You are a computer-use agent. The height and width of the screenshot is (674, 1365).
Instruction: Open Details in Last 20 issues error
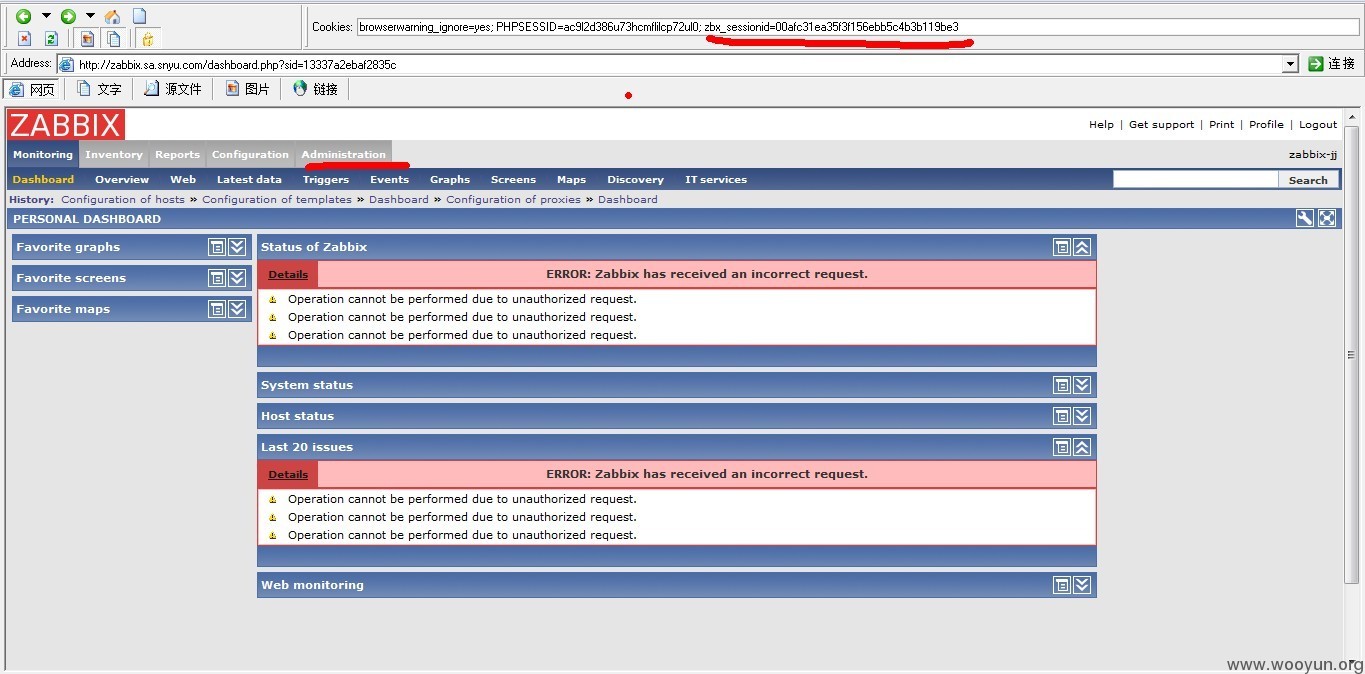click(288, 474)
